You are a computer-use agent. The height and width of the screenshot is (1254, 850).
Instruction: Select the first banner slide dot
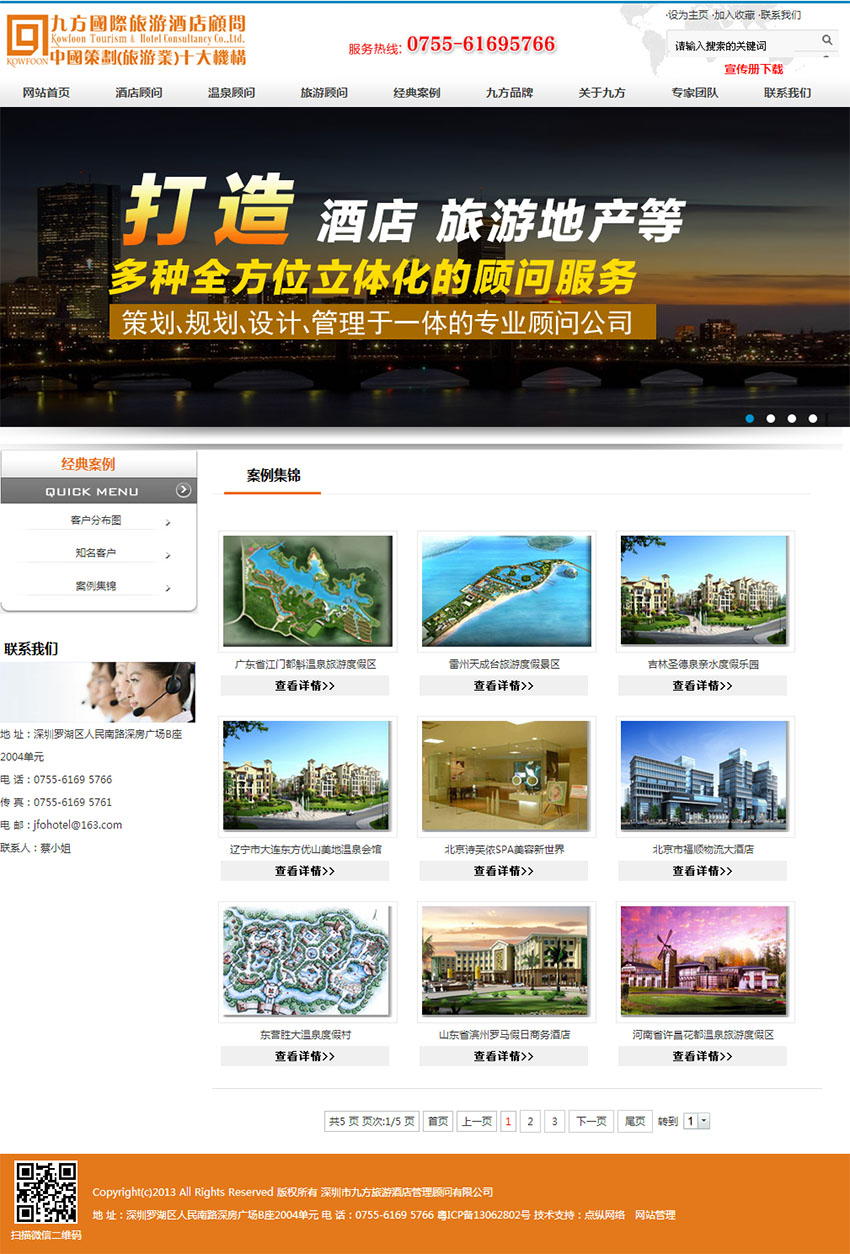point(750,418)
